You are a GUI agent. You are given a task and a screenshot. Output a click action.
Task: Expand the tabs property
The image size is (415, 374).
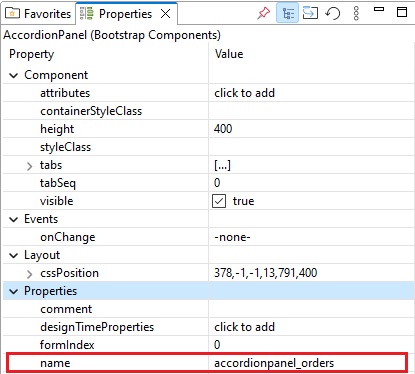(x=30, y=166)
